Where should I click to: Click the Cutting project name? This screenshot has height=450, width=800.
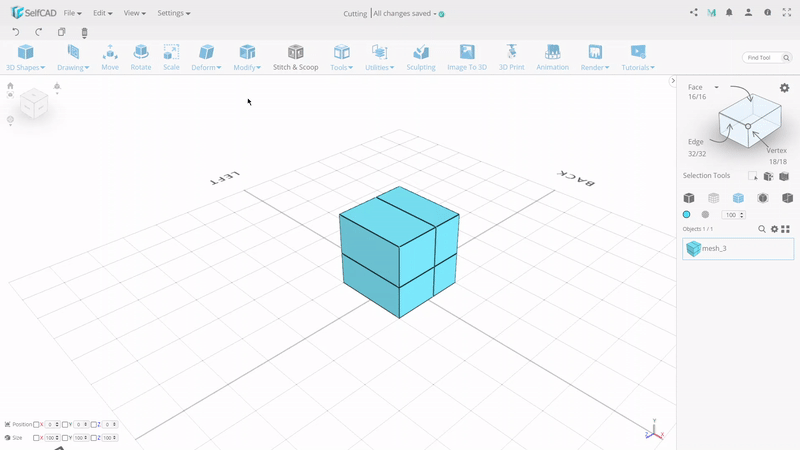click(x=355, y=14)
